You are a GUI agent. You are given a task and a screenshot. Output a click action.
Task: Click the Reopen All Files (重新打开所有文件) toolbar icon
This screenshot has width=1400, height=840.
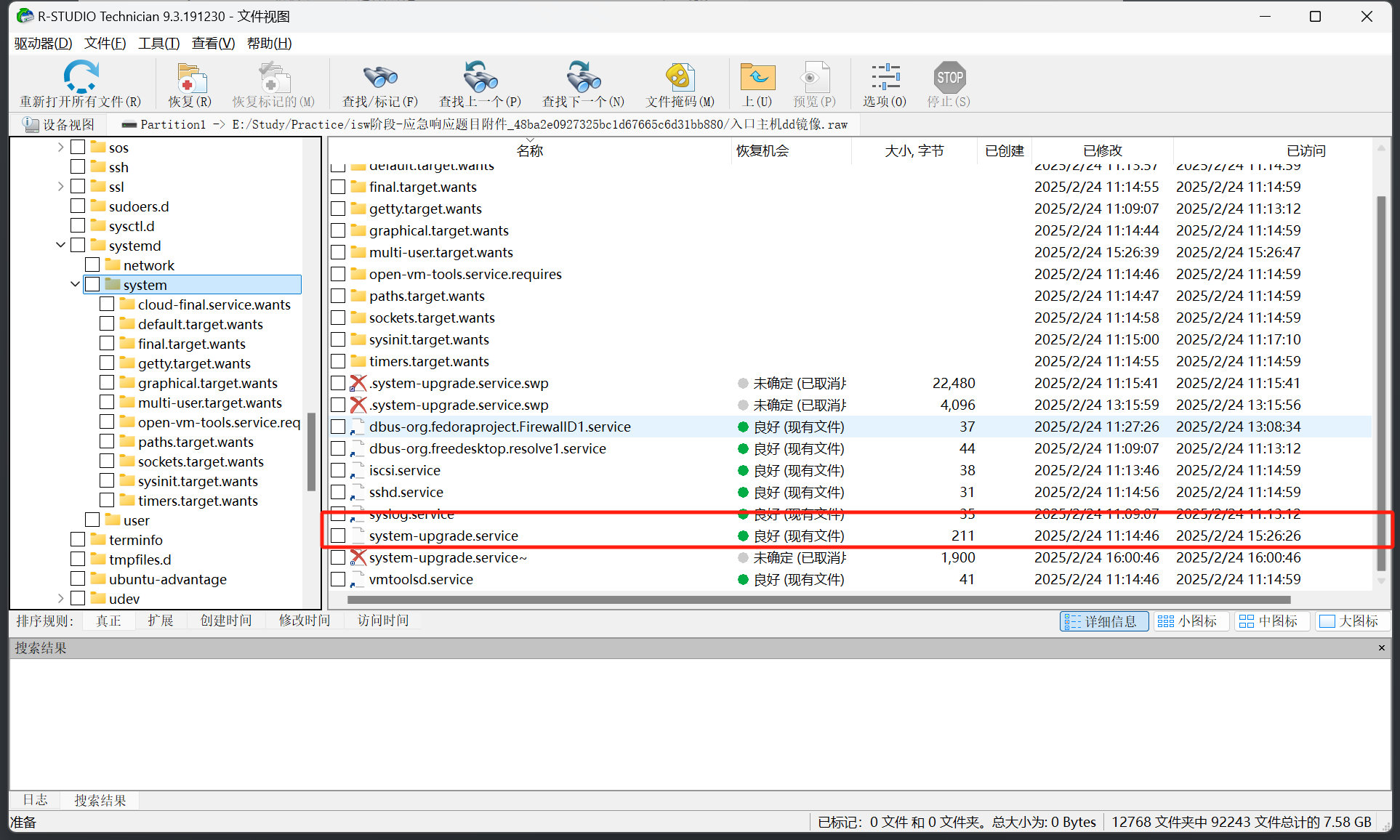pos(81,77)
